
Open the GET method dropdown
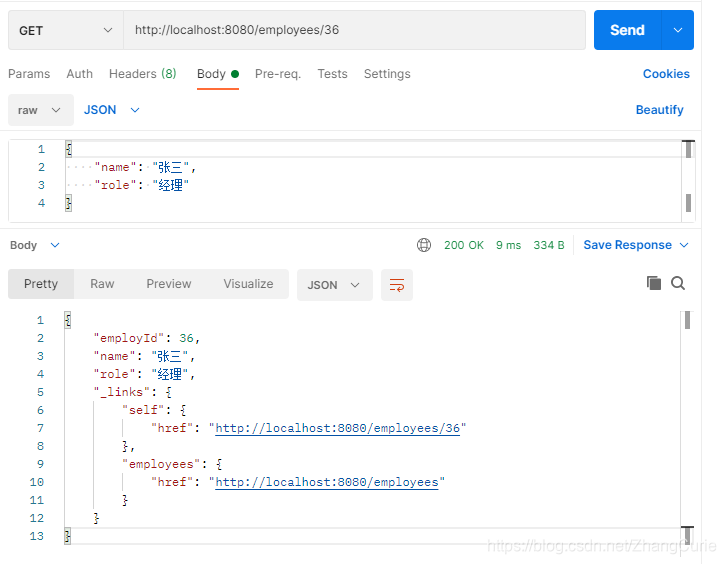[x=66, y=31]
